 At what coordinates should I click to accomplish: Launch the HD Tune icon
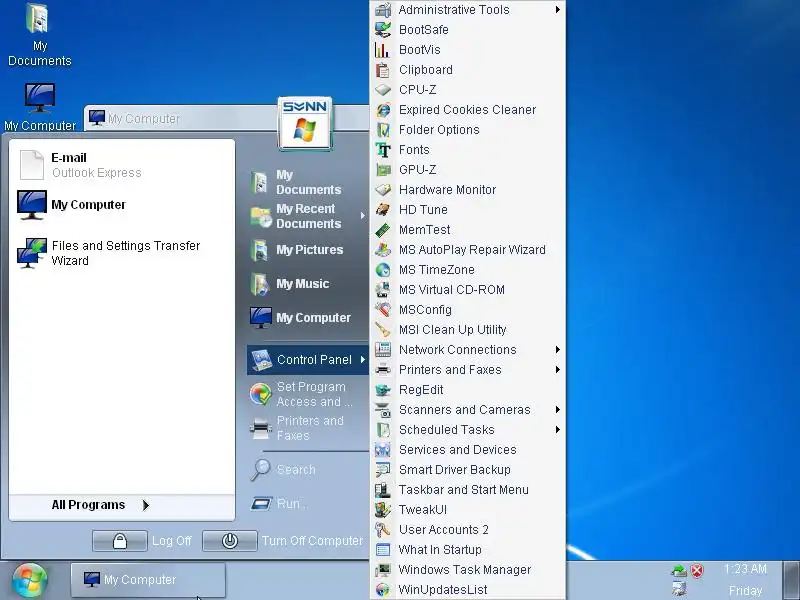383,210
